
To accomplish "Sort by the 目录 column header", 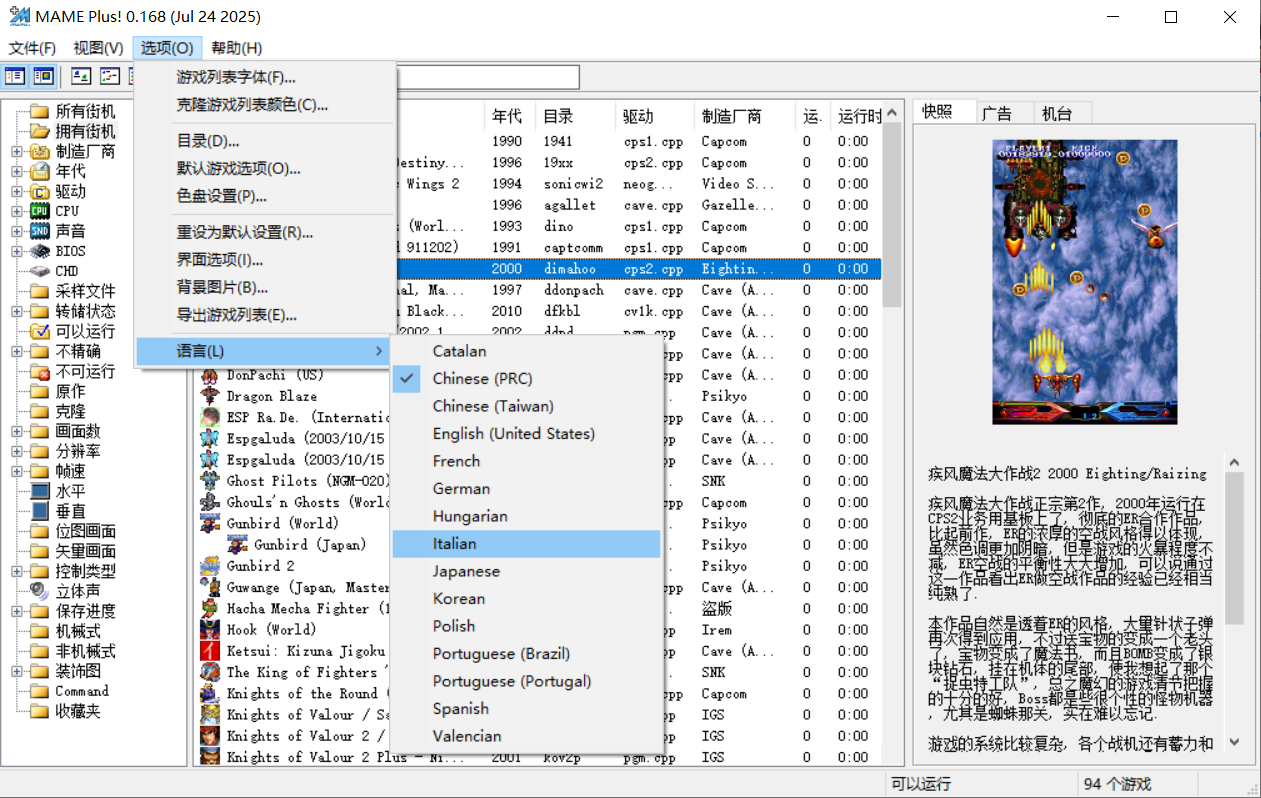I will tap(574, 116).
